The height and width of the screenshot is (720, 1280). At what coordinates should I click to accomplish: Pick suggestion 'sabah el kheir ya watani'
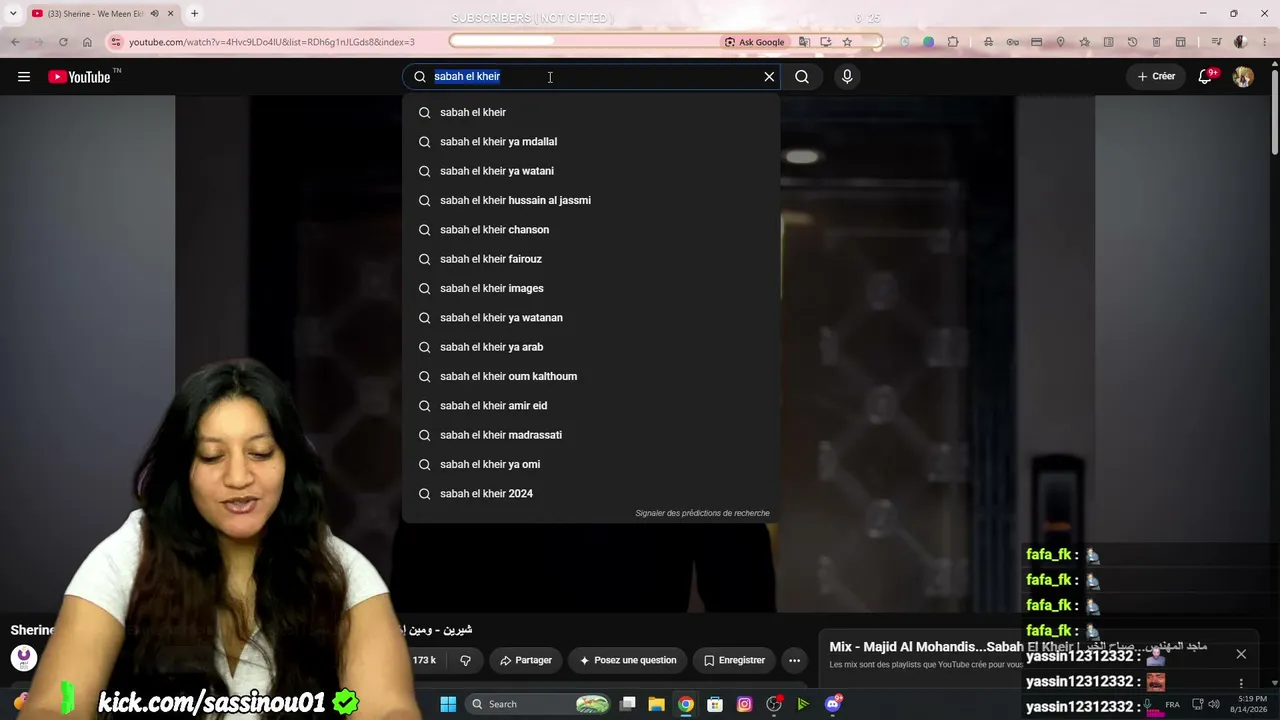(591, 171)
